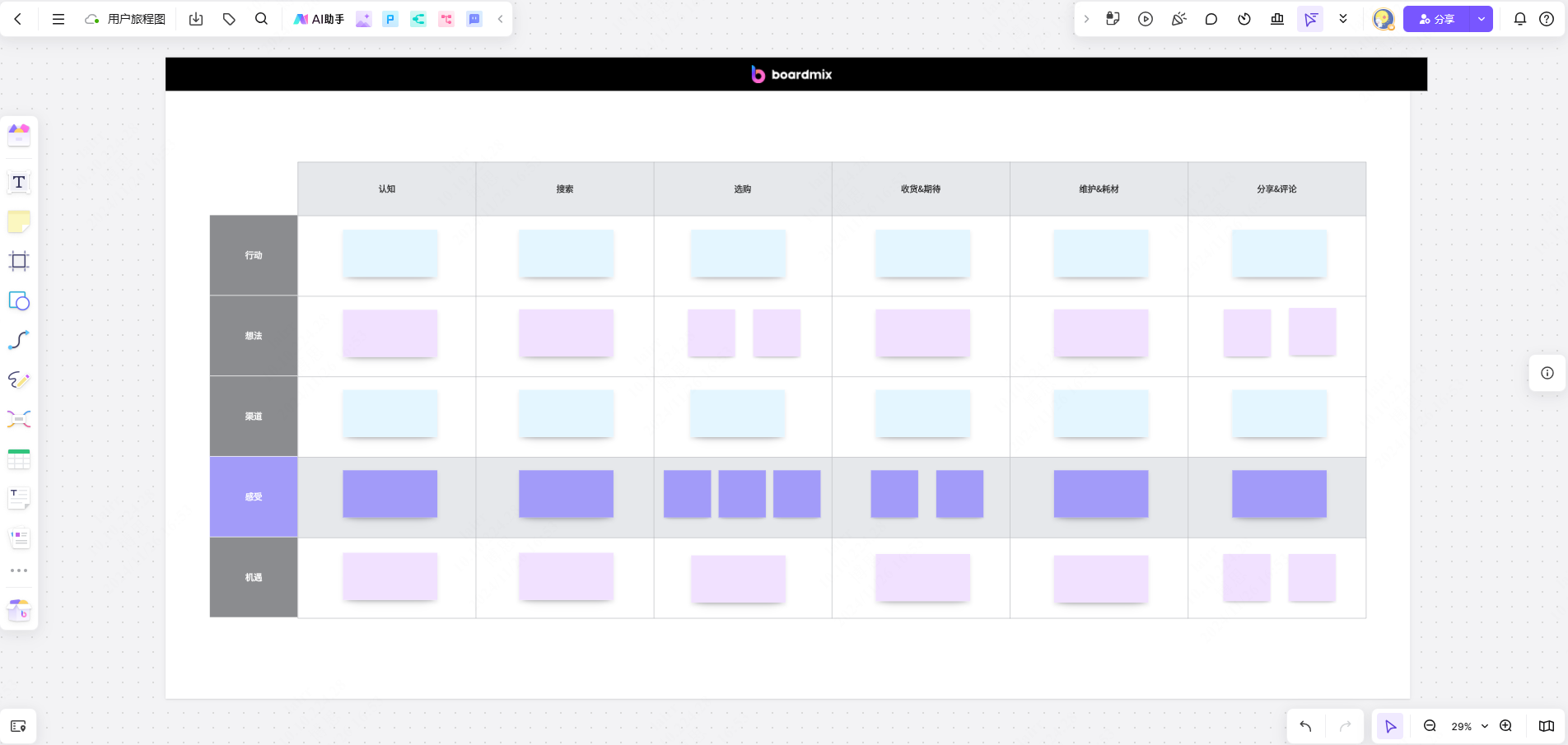
Task: Open the hamburger main menu
Action: coord(58,19)
